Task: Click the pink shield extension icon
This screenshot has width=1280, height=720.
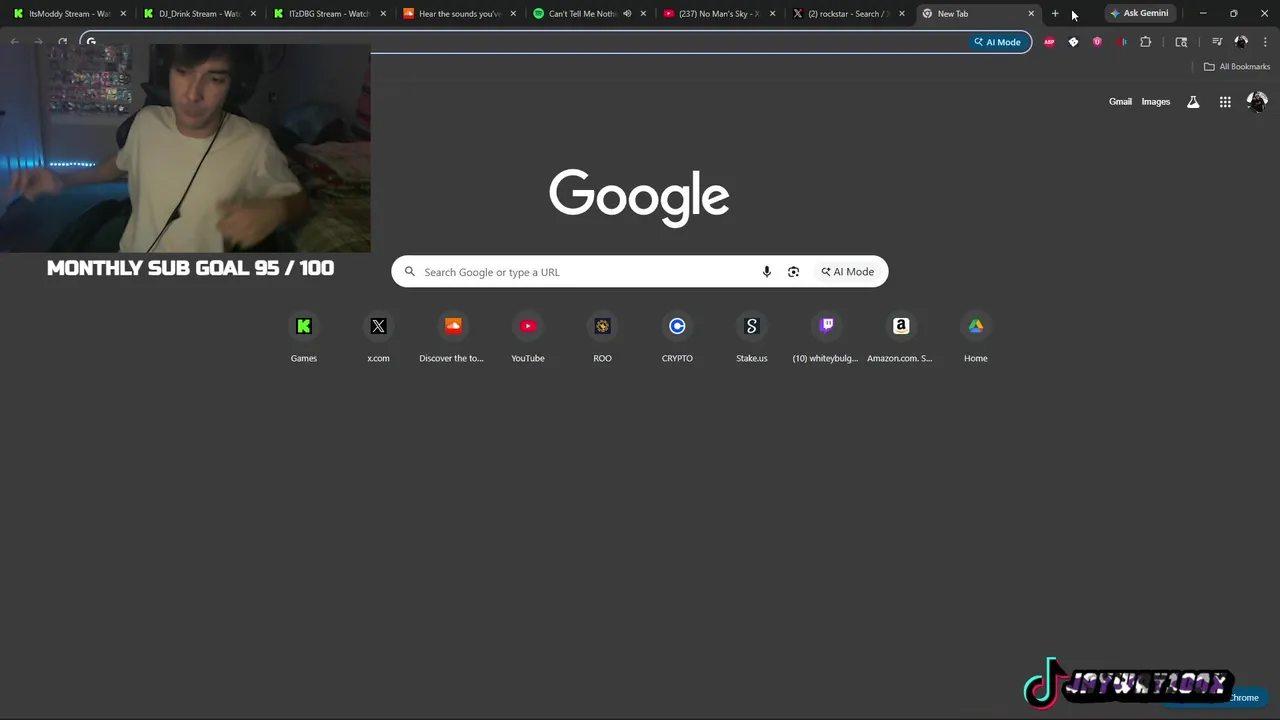Action: 1097,42
